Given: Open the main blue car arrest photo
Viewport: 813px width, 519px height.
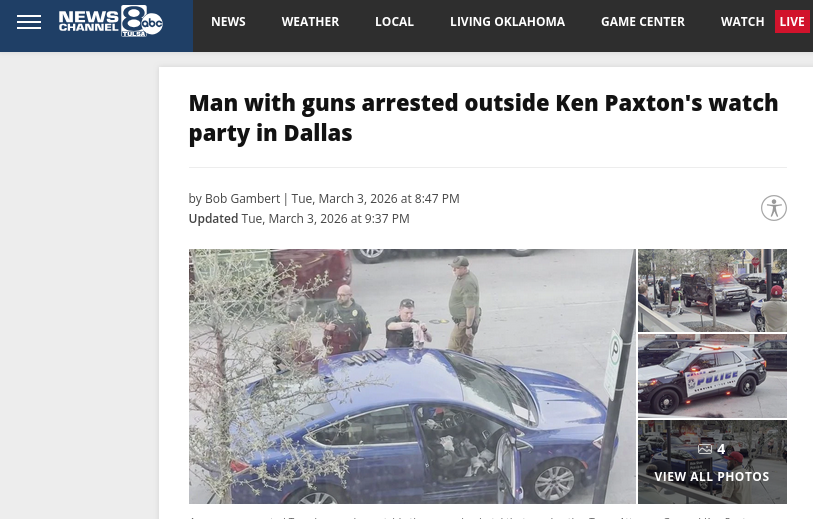Looking at the screenshot, I should click(412, 376).
